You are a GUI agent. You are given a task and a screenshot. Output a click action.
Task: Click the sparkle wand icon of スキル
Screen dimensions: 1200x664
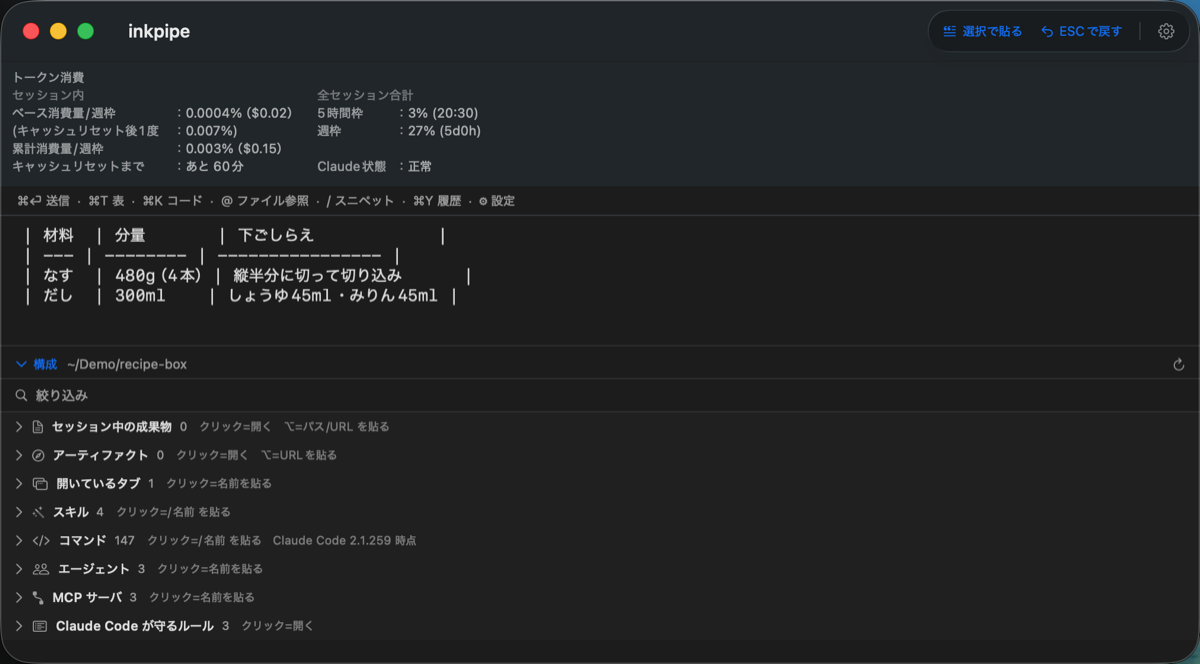tap(38, 512)
